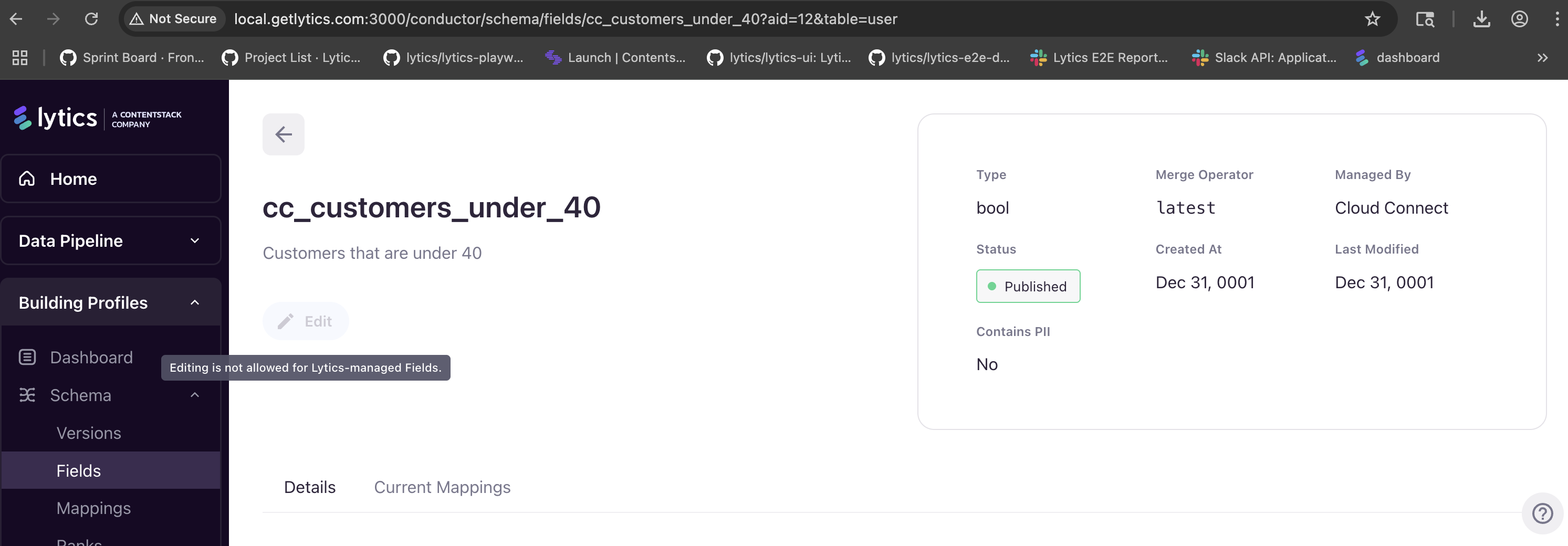1568x546 pixels.
Task: Click the browser forward arrow
Action: 54,19
